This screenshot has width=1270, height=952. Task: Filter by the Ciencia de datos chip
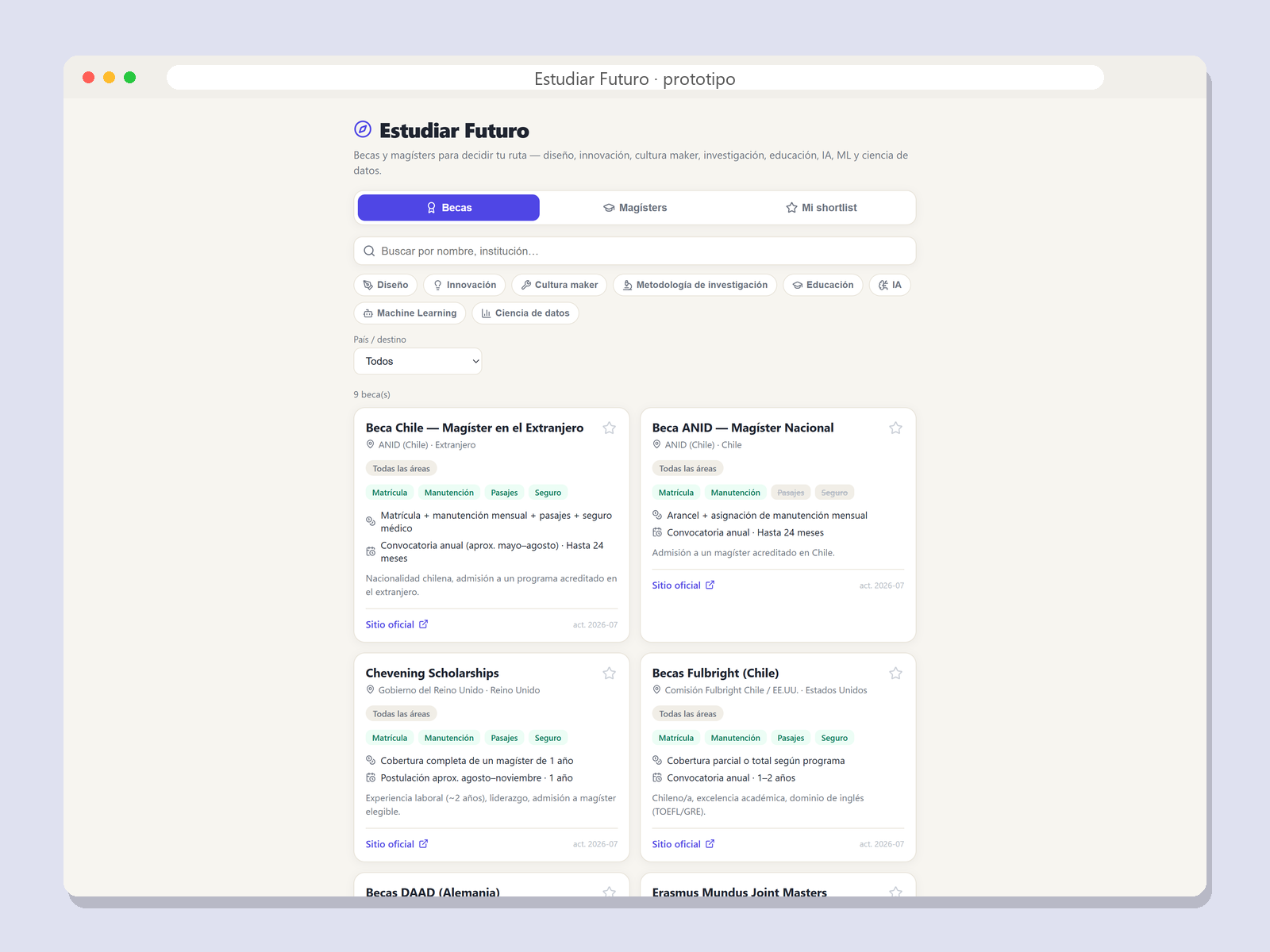[x=525, y=313]
